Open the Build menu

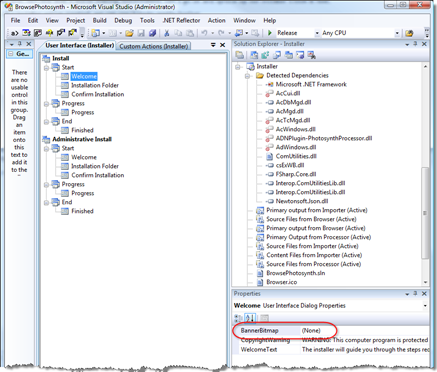[99, 20]
